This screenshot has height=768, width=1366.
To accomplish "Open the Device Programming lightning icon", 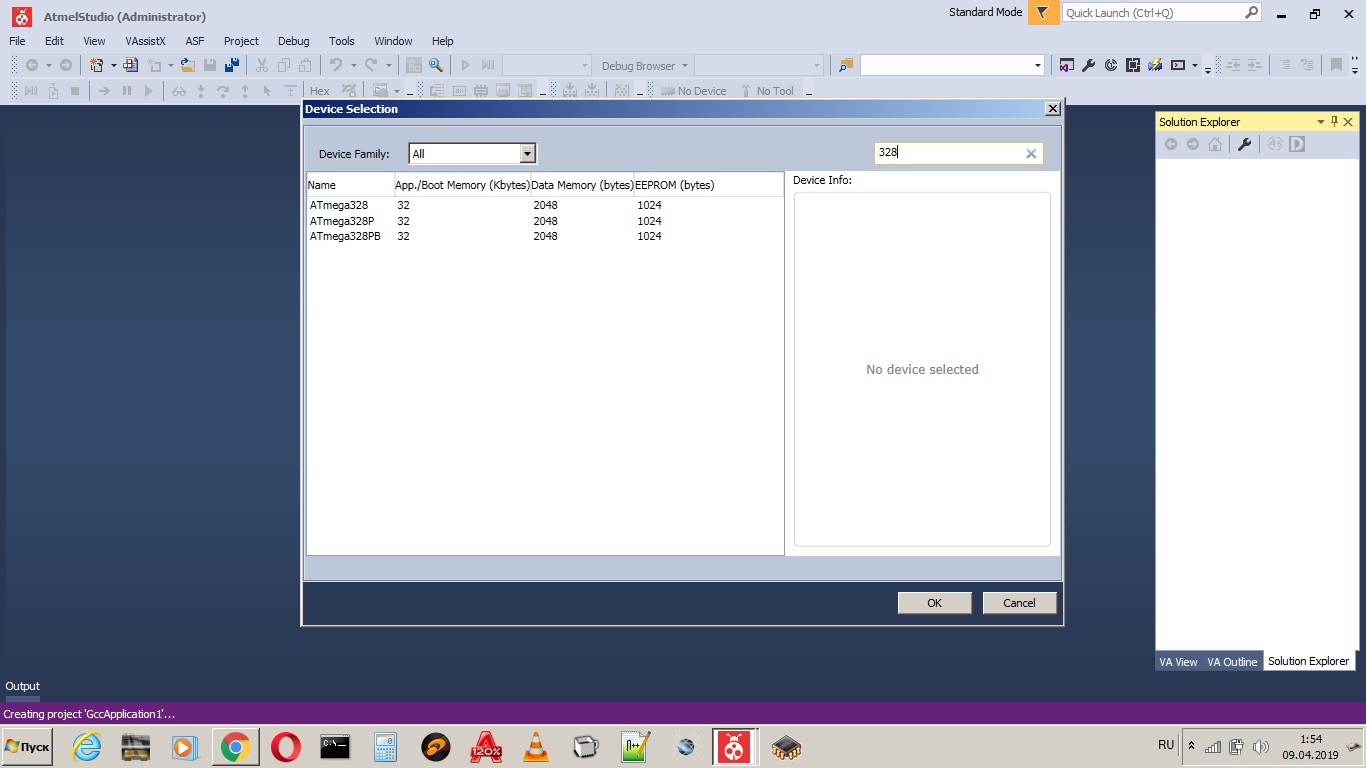I will (1155, 65).
